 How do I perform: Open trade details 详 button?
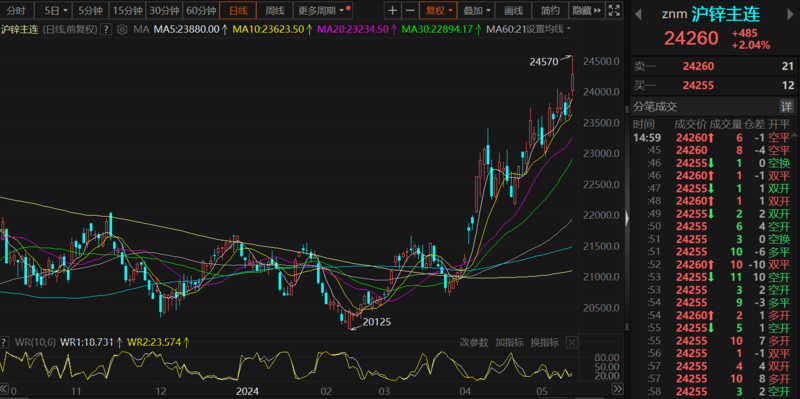pos(787,106)
